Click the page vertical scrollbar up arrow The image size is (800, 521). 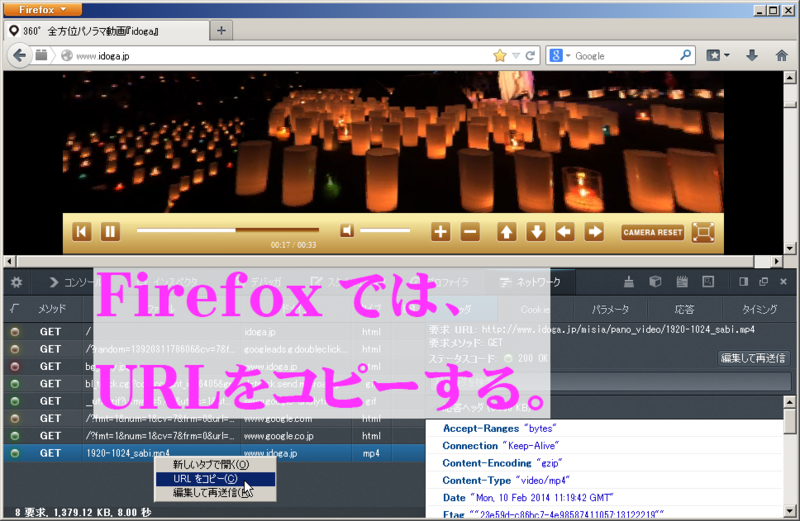click(790, 78)
